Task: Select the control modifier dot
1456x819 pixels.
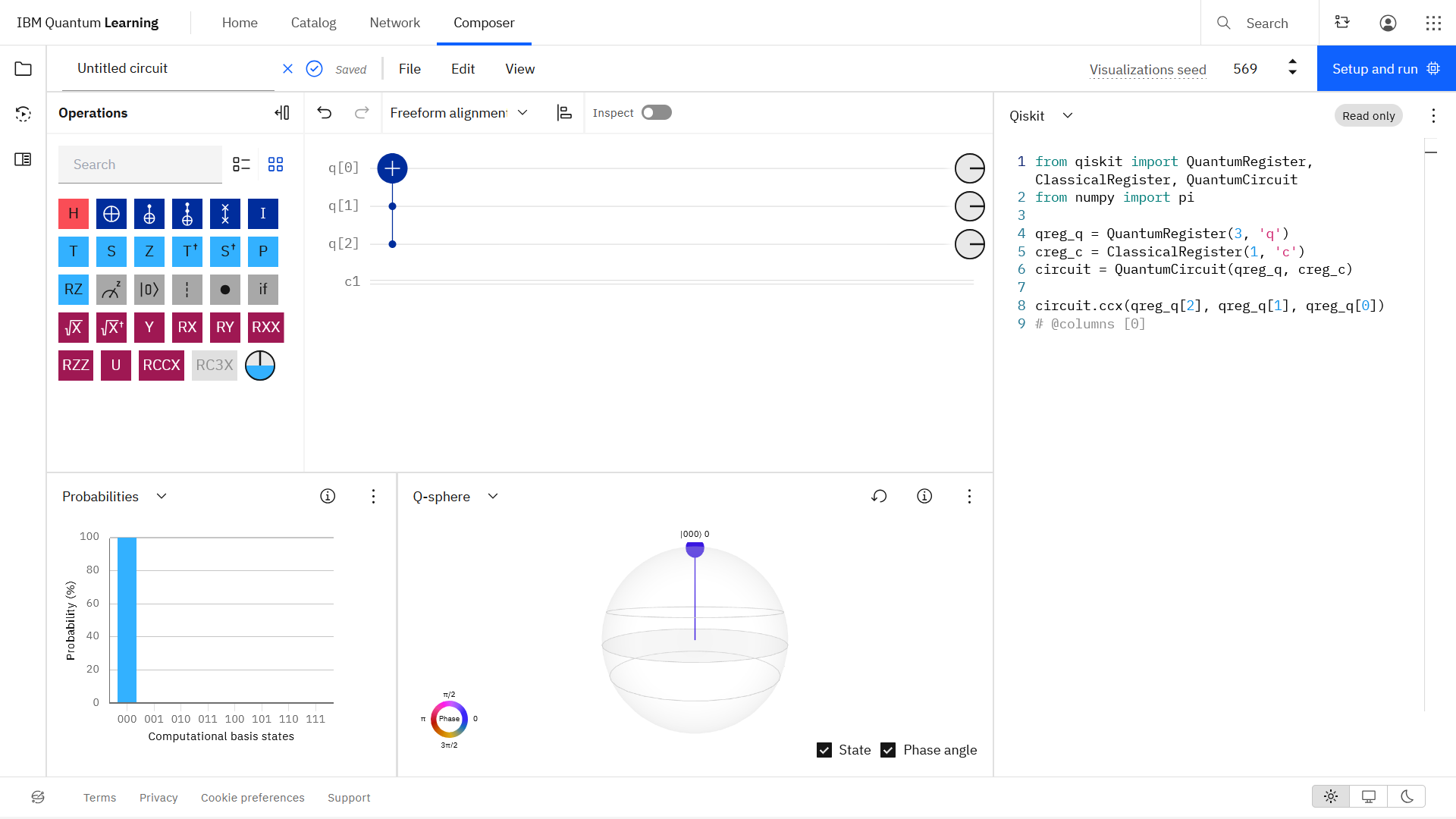Action: (x=225, y=290)
